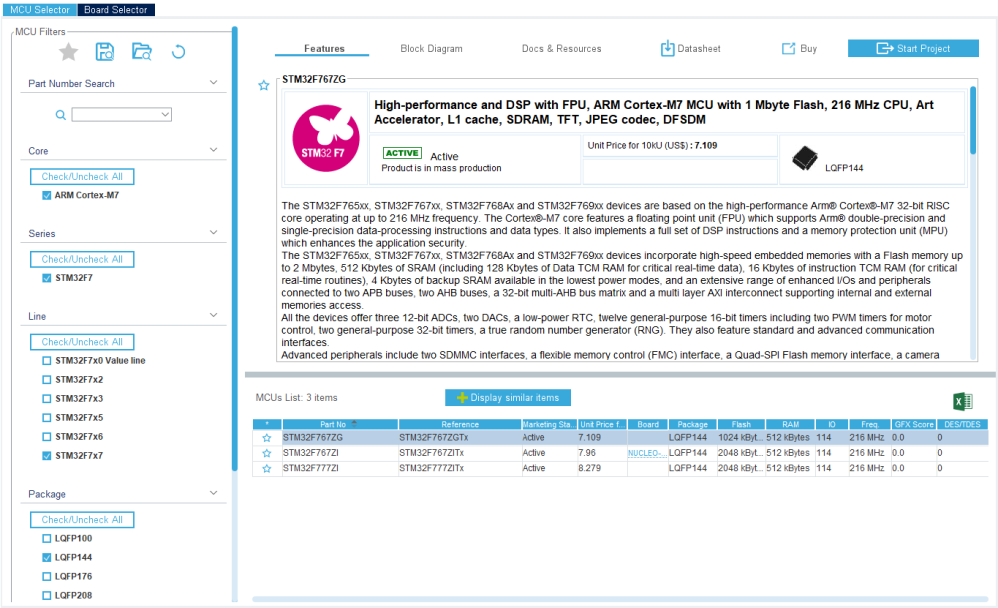Click the MCU Filters panel vertical scrollbar
This screenshot has height=608, width=998.
(234, 248)
